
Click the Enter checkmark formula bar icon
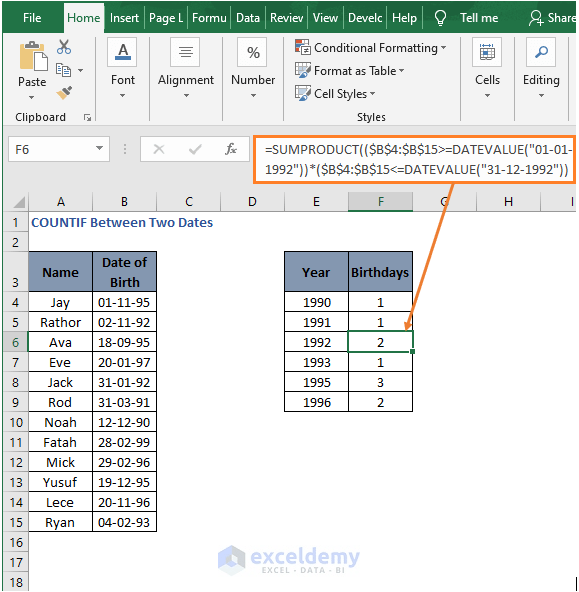[195, 150]
